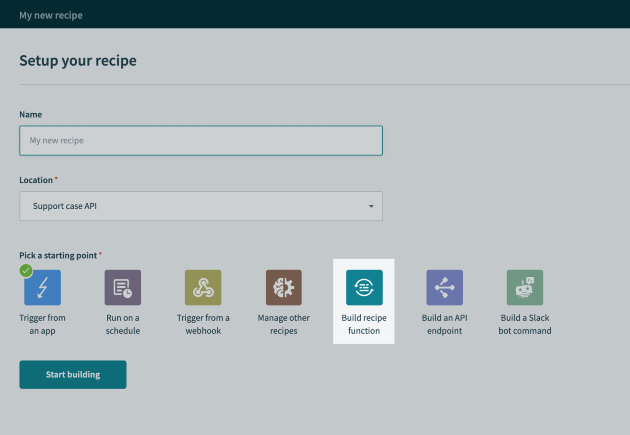Open the Location dropdown showing Support case API
The height and width of the screenshot is (435, 630).
(201, 206)
